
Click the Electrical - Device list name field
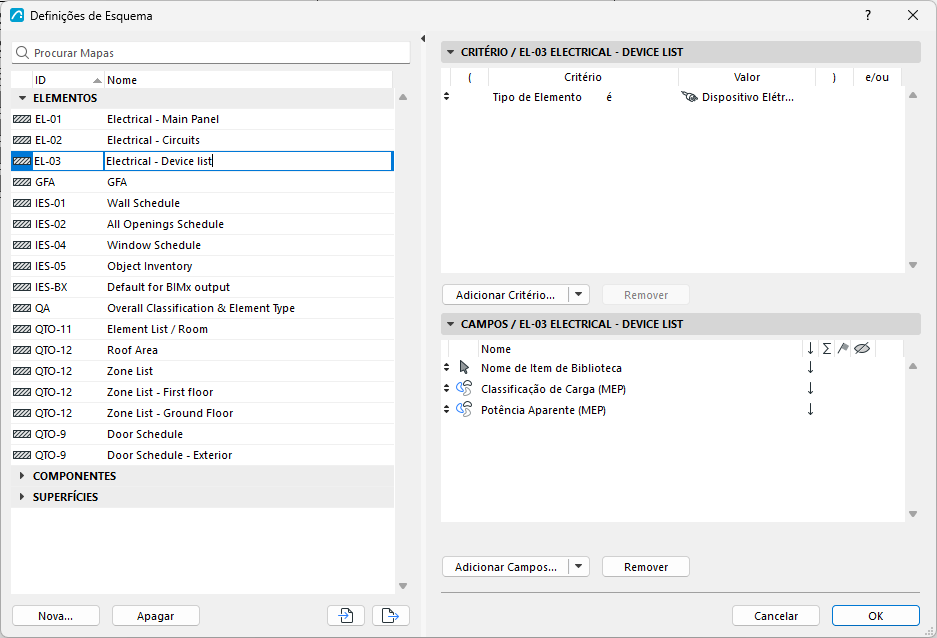[x=248, y=161]
